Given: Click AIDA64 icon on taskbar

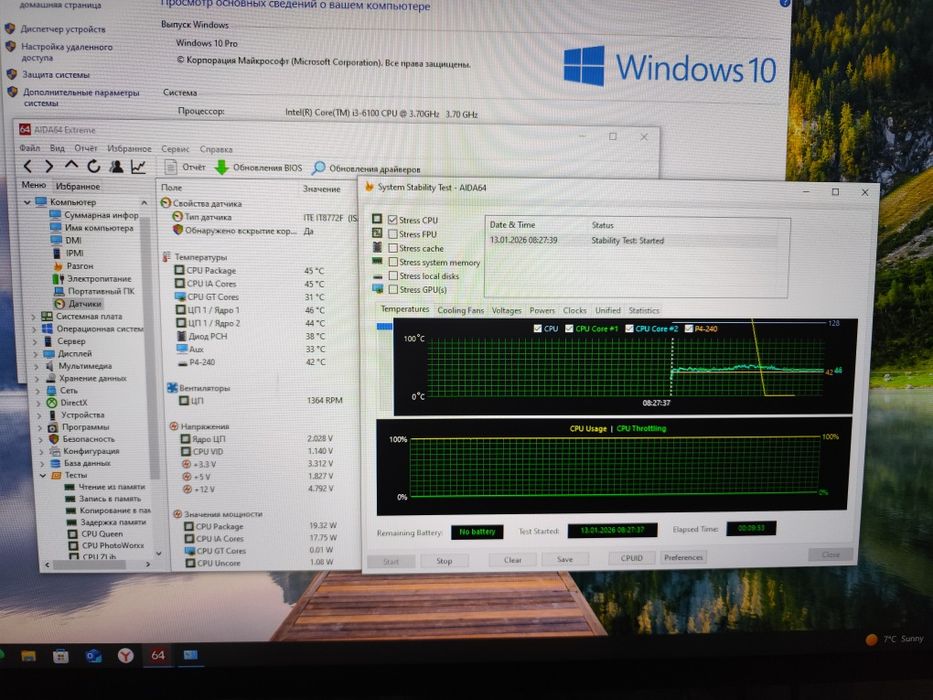Looking at the screenshot, I should click(x=157, y=655).
